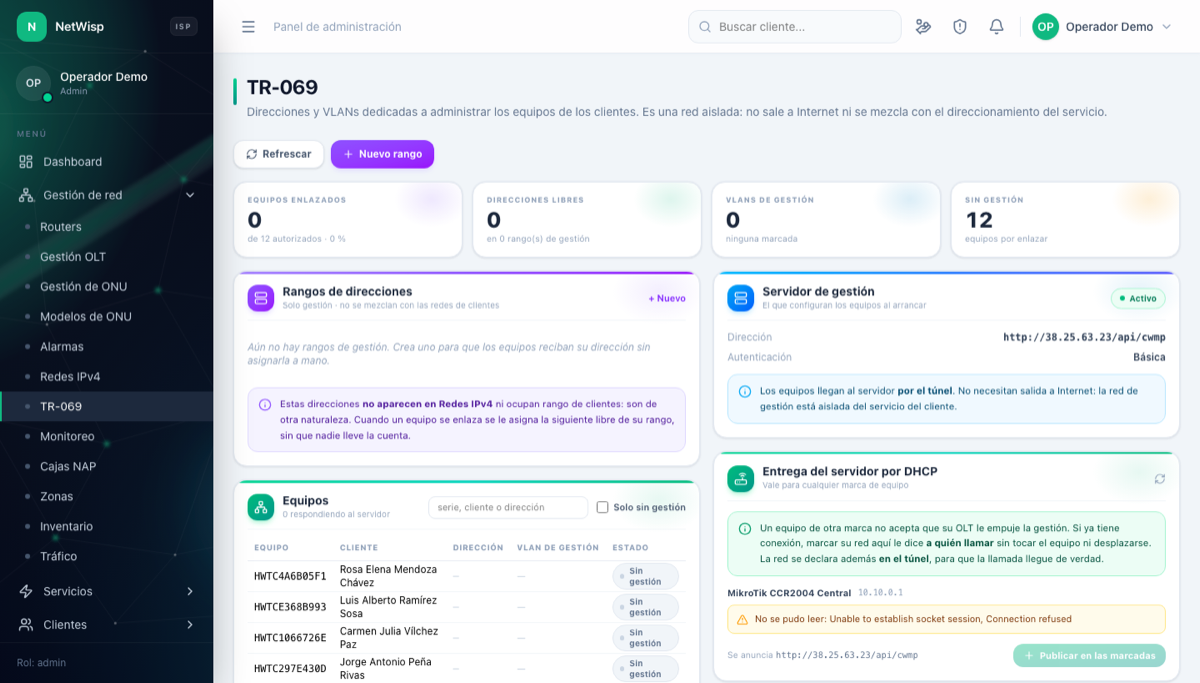This screenshot has width=1200, height=683.
Task: Click the Refrescar button
Action: pyautogui.click(x=279, y=154)
